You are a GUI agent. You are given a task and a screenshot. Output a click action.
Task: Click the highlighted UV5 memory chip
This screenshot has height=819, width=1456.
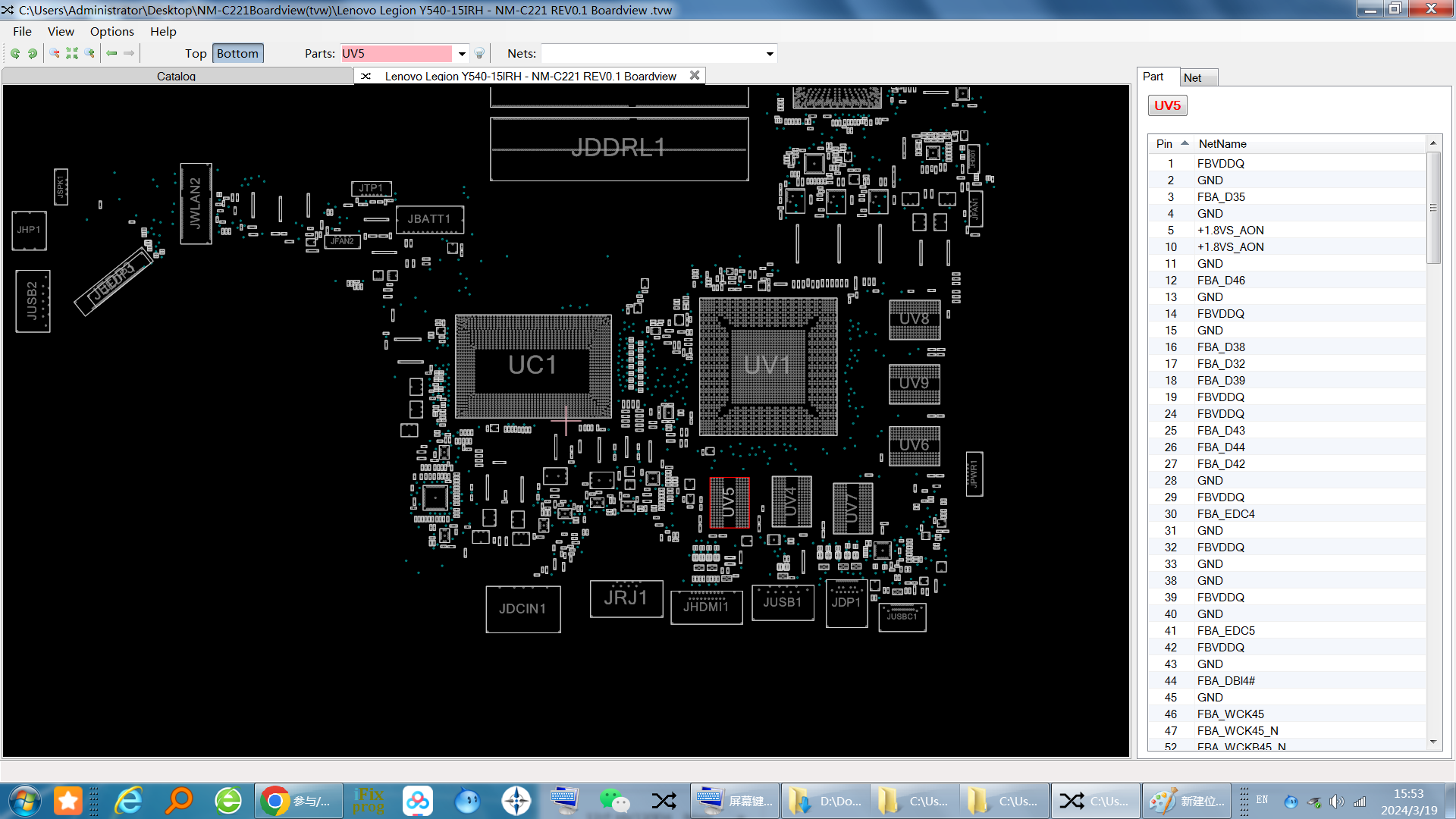click(730, 502)
